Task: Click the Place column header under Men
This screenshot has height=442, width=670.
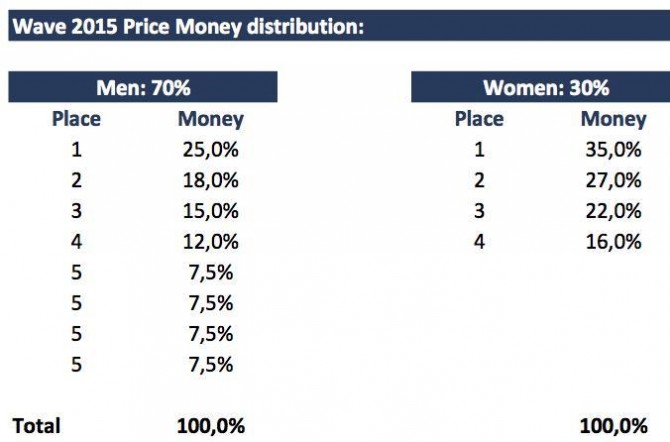Action: click(x=76, y=119)
